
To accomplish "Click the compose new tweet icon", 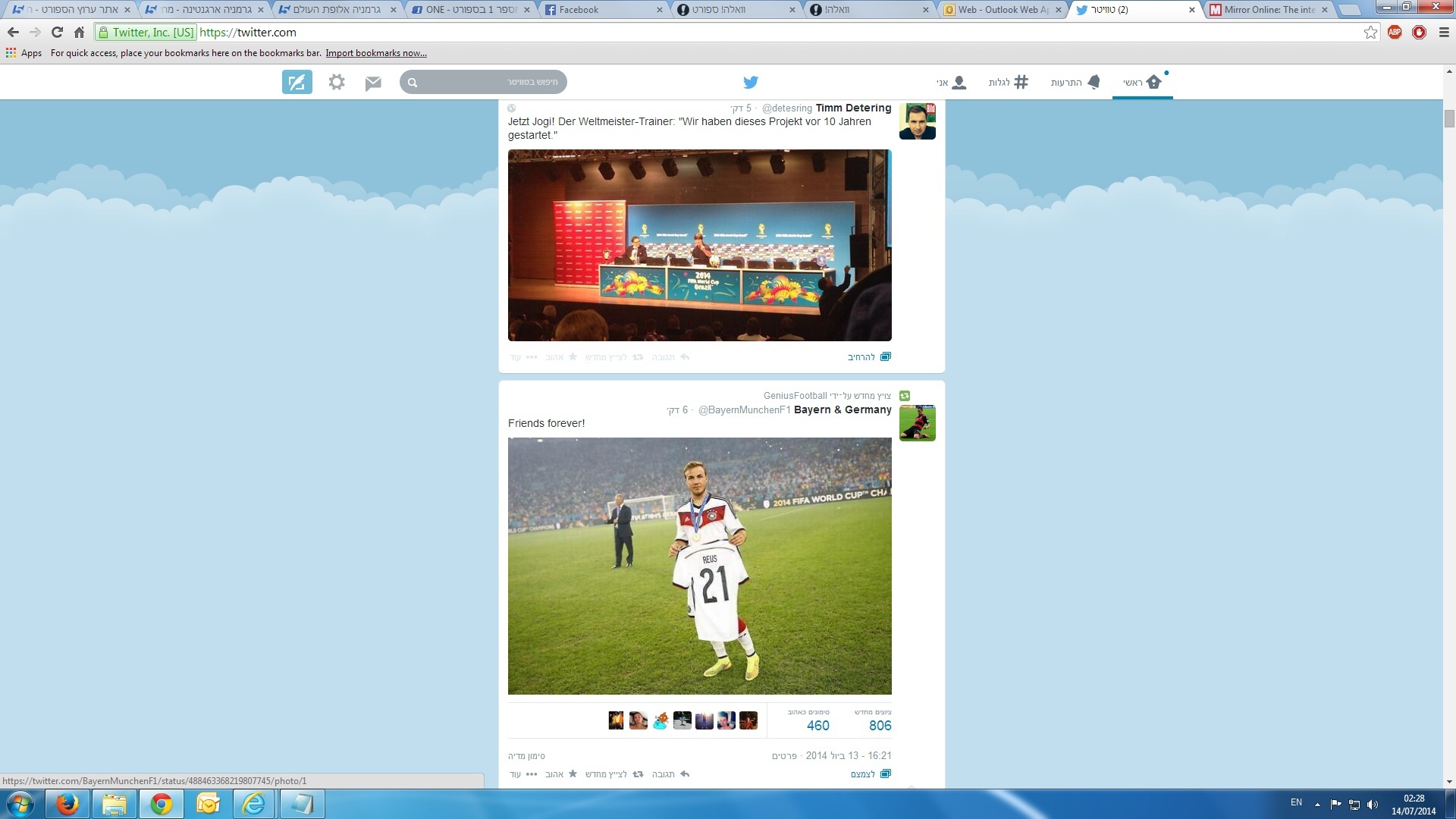I will click(x=297, y=82).
